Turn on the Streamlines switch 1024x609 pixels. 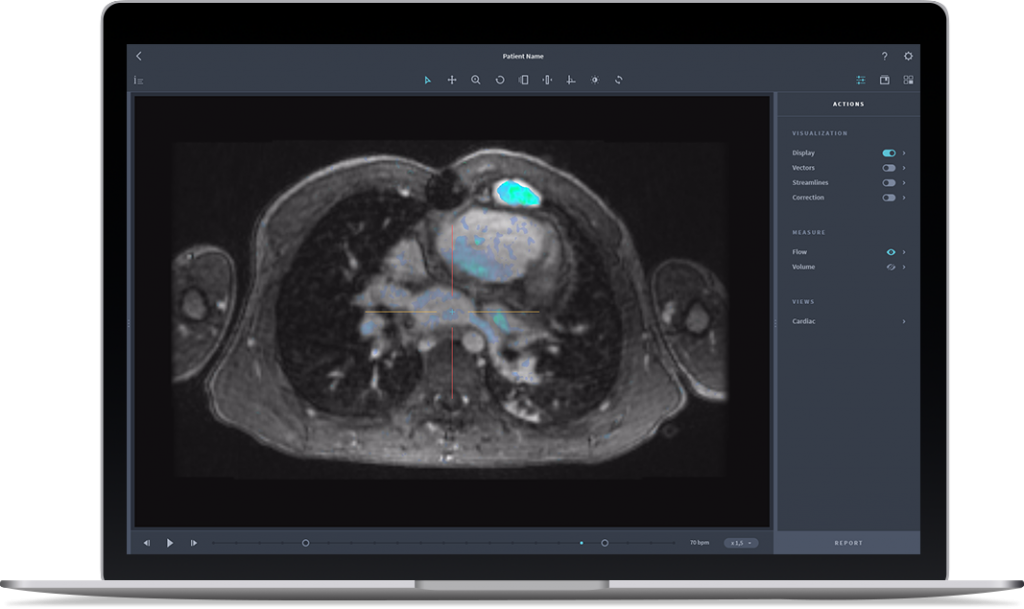pos(889,182)
